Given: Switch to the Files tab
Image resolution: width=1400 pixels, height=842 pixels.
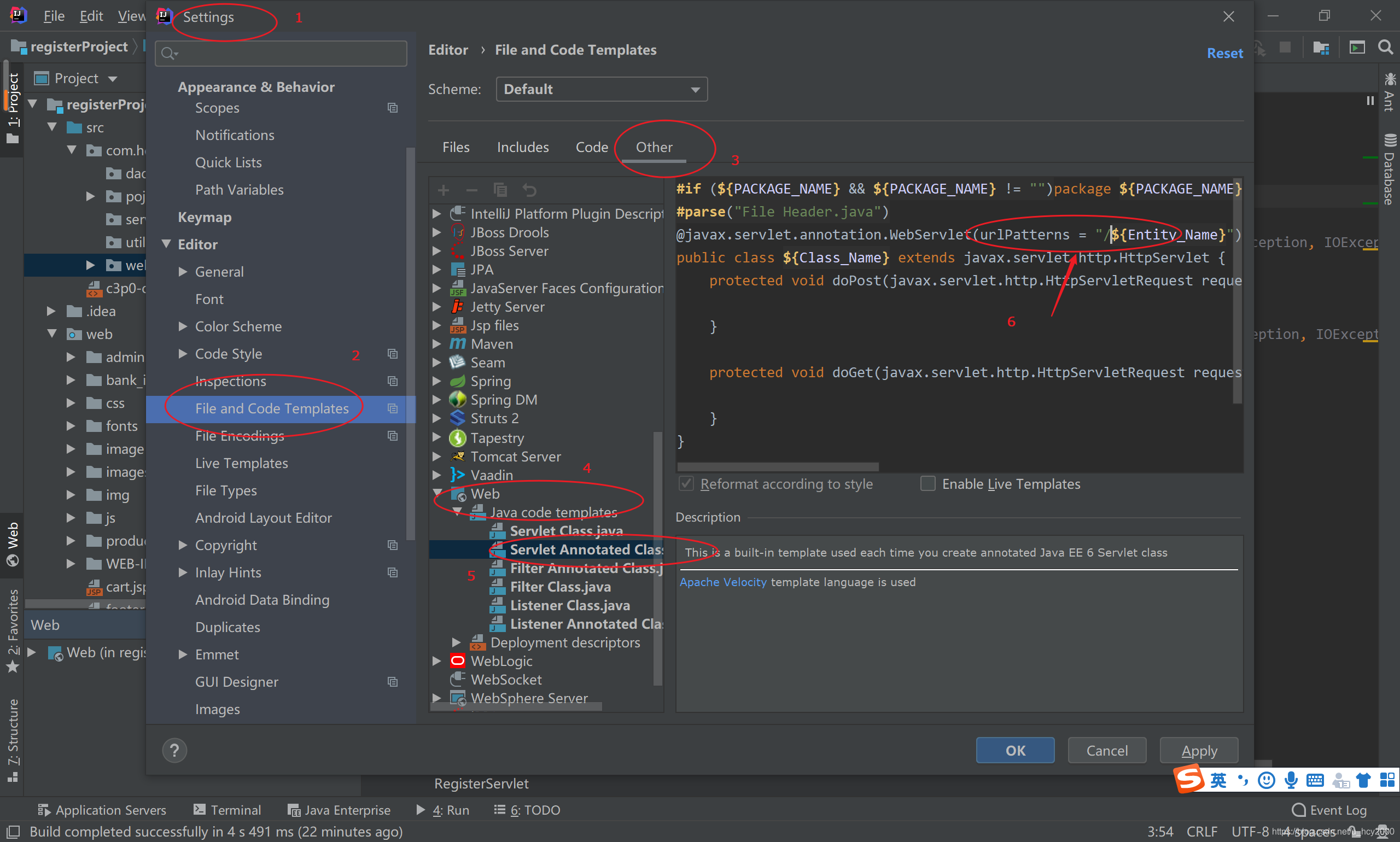Looking at the screenshot, I should [456, 148].
